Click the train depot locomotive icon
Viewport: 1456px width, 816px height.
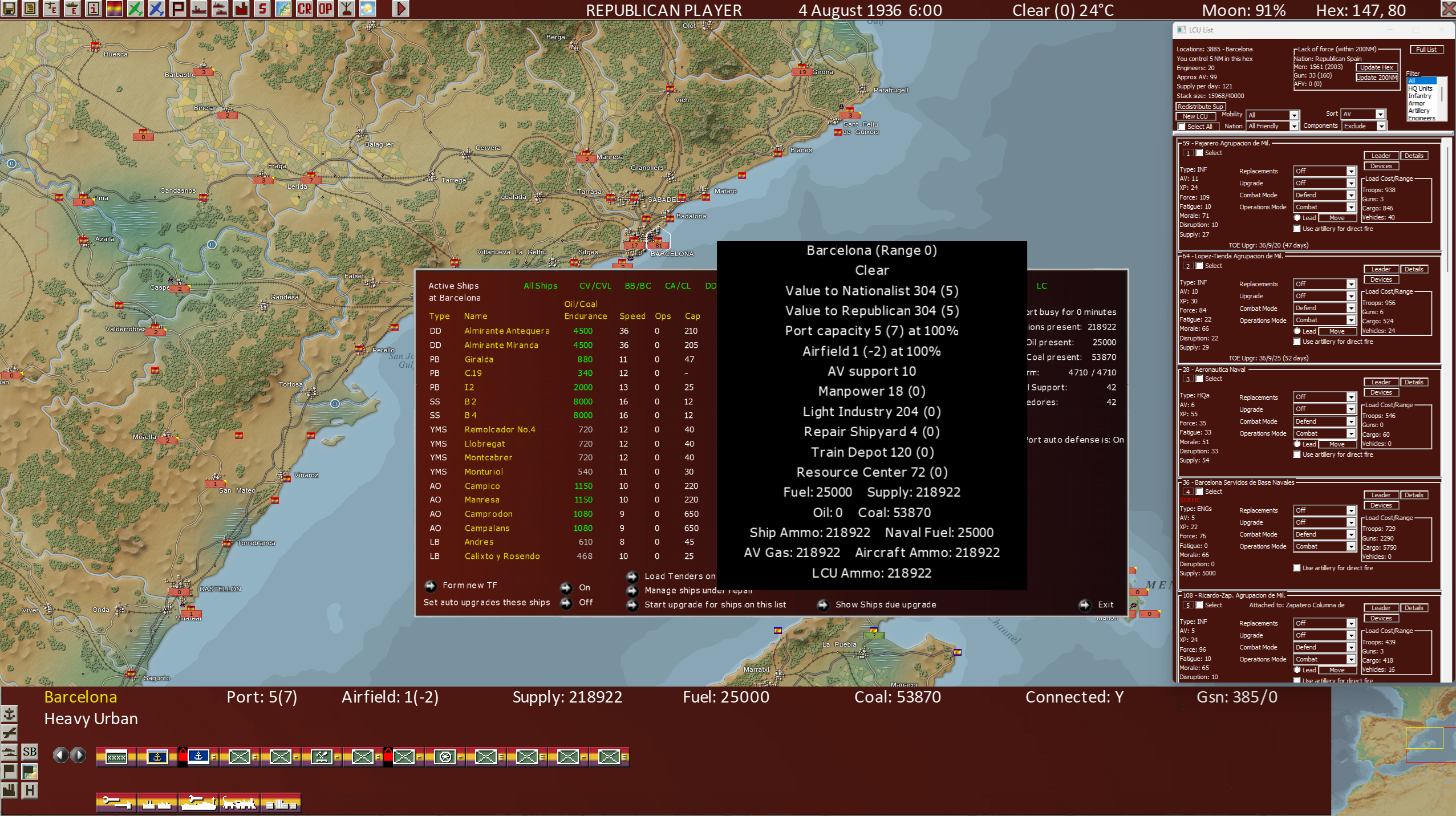tap(240, 803)
